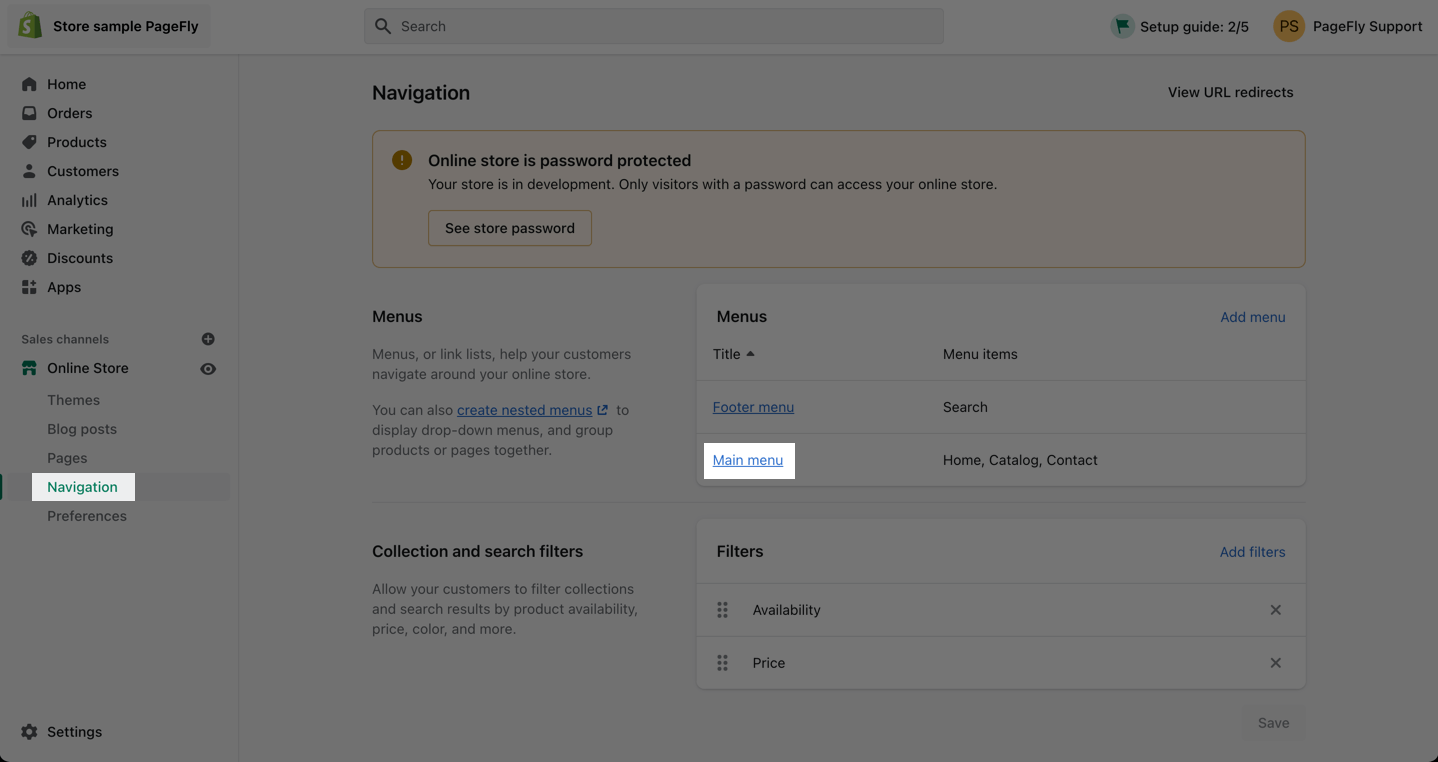
Task: Click the Online Store storefront icon
Action: pos(29,368)
